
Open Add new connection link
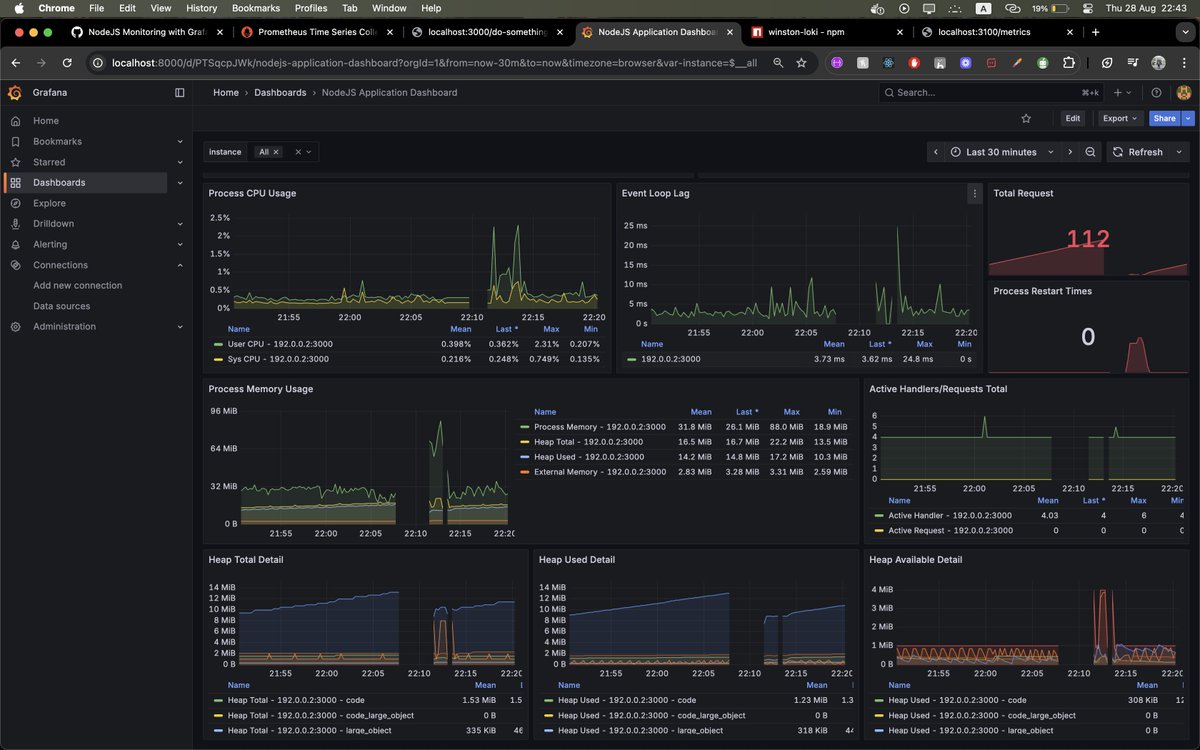pyautogui.click(x=78, y=285)
